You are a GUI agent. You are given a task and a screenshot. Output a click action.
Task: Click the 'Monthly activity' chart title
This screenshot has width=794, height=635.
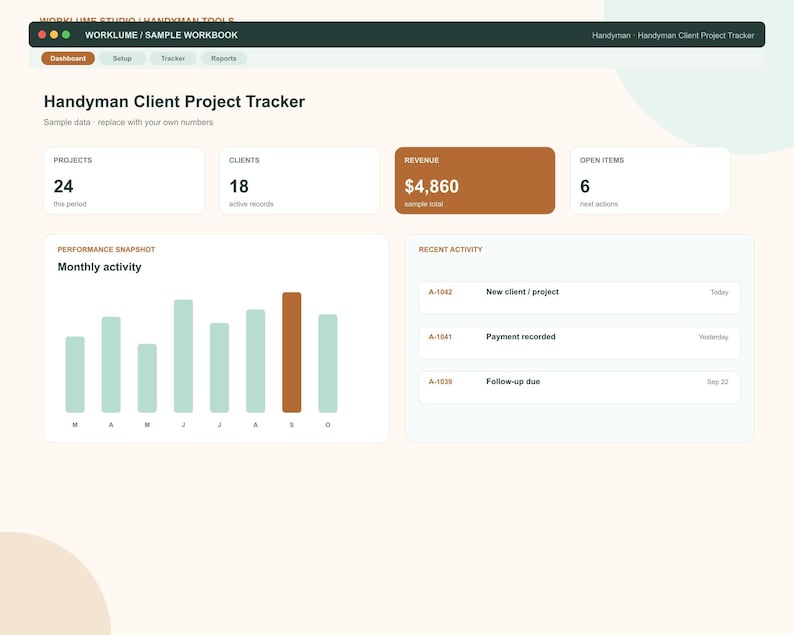coord(99,267)
